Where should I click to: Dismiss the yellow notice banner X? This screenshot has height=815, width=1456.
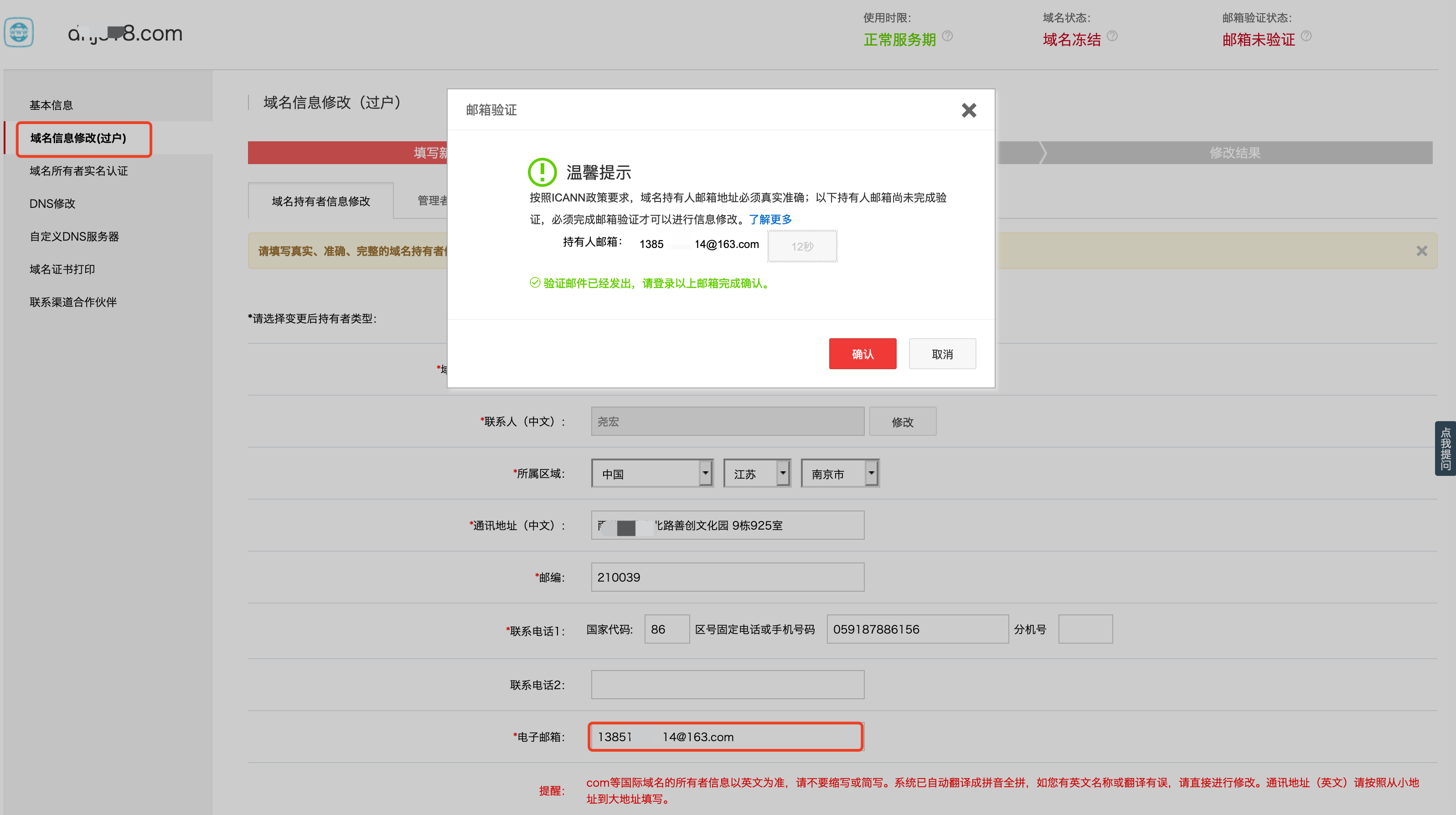coord(1421,251)
